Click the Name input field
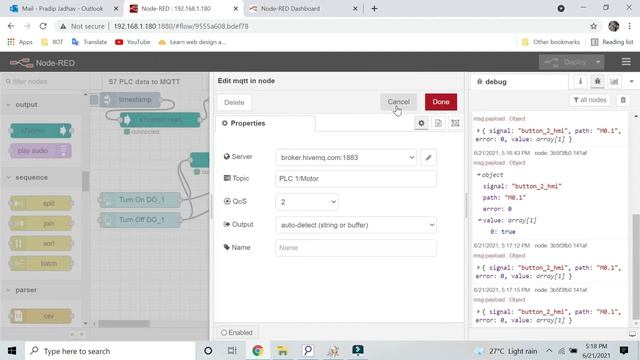Screen dimensions: 640x360 [356, 248]
